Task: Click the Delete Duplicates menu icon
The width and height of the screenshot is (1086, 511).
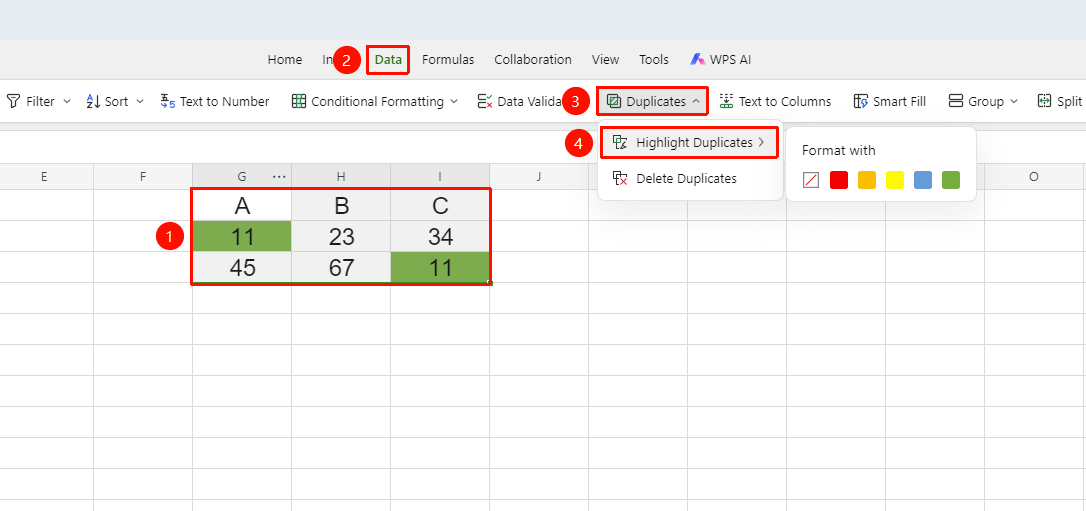Action: click(621, 179)
